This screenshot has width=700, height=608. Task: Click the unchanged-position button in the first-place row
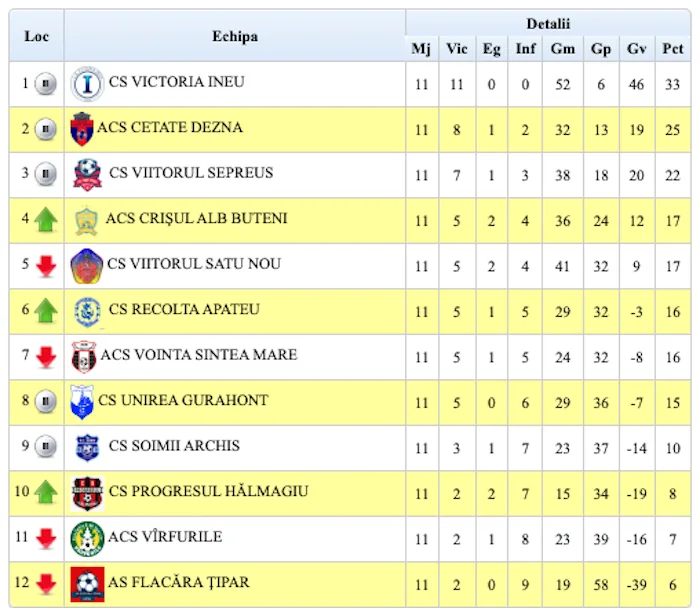[x=46, y=83]
